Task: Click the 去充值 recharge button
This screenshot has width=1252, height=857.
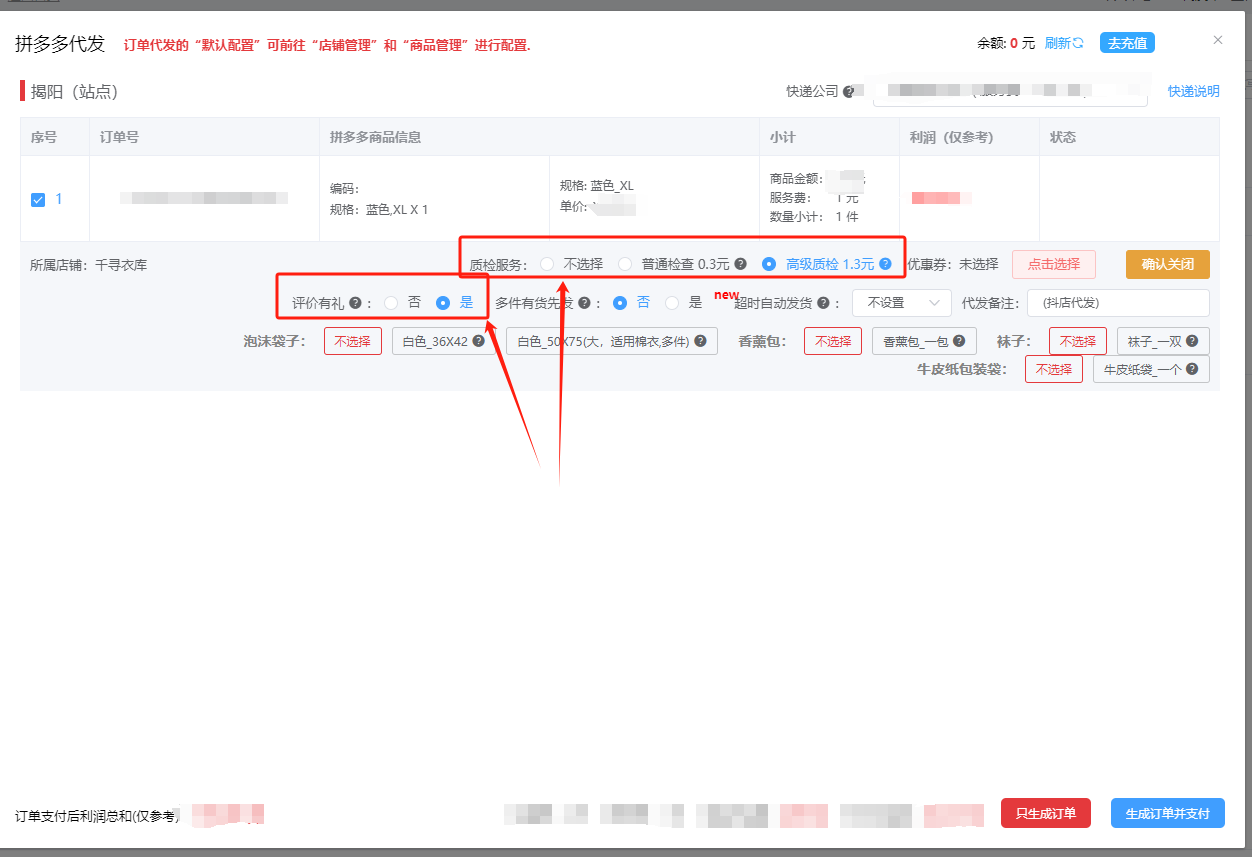Action: point(1128,43)
